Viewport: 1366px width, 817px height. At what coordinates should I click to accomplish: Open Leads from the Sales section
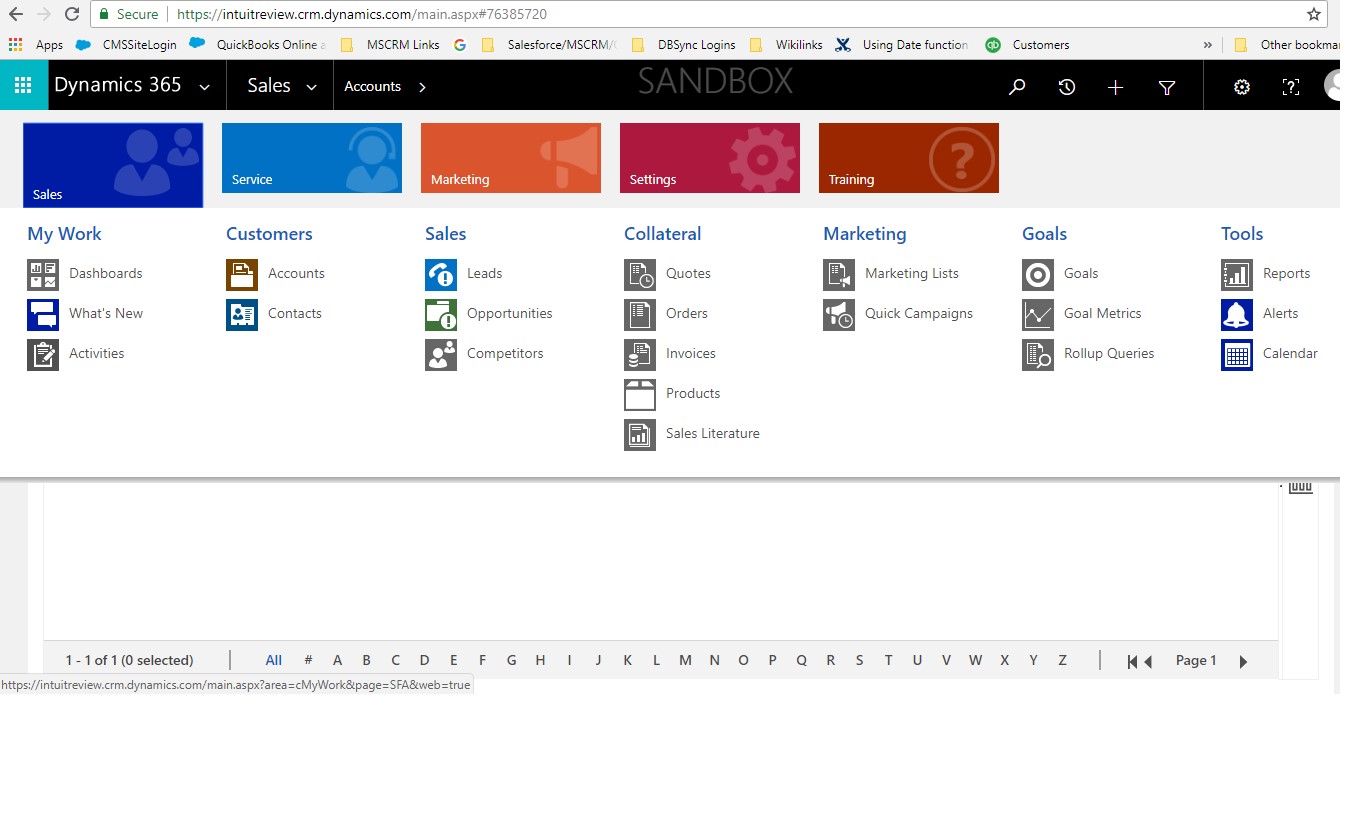(x=484, y=273)
